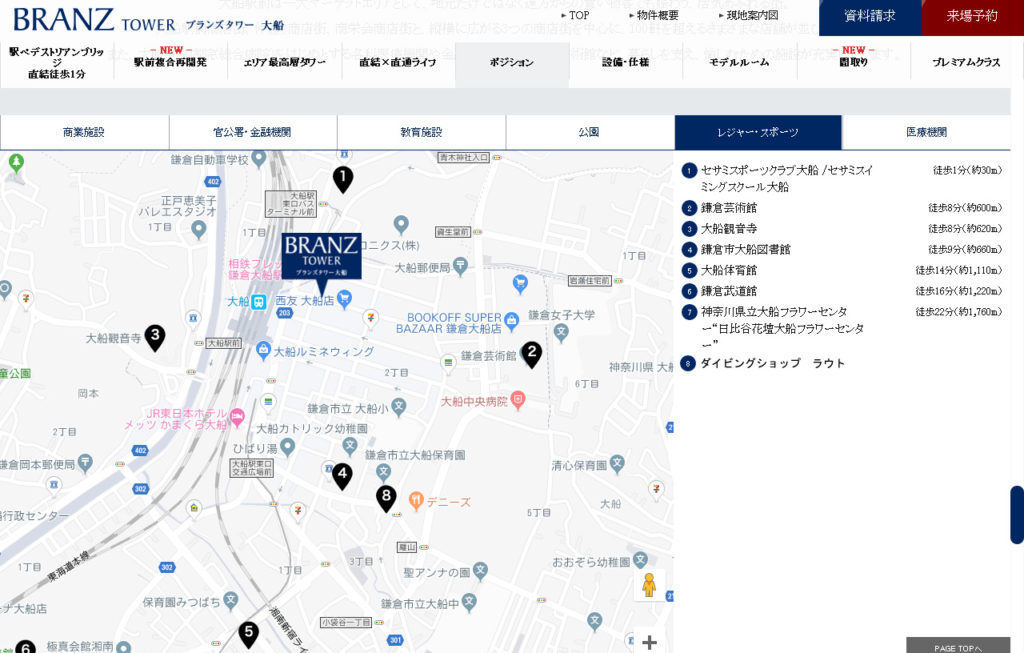
Task: Click map marker number 8 near デニーズ
Action: 387,499
